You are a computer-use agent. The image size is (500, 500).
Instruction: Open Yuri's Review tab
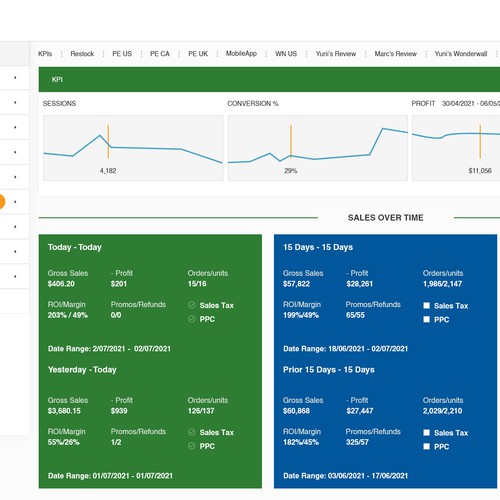click(336, 54)
